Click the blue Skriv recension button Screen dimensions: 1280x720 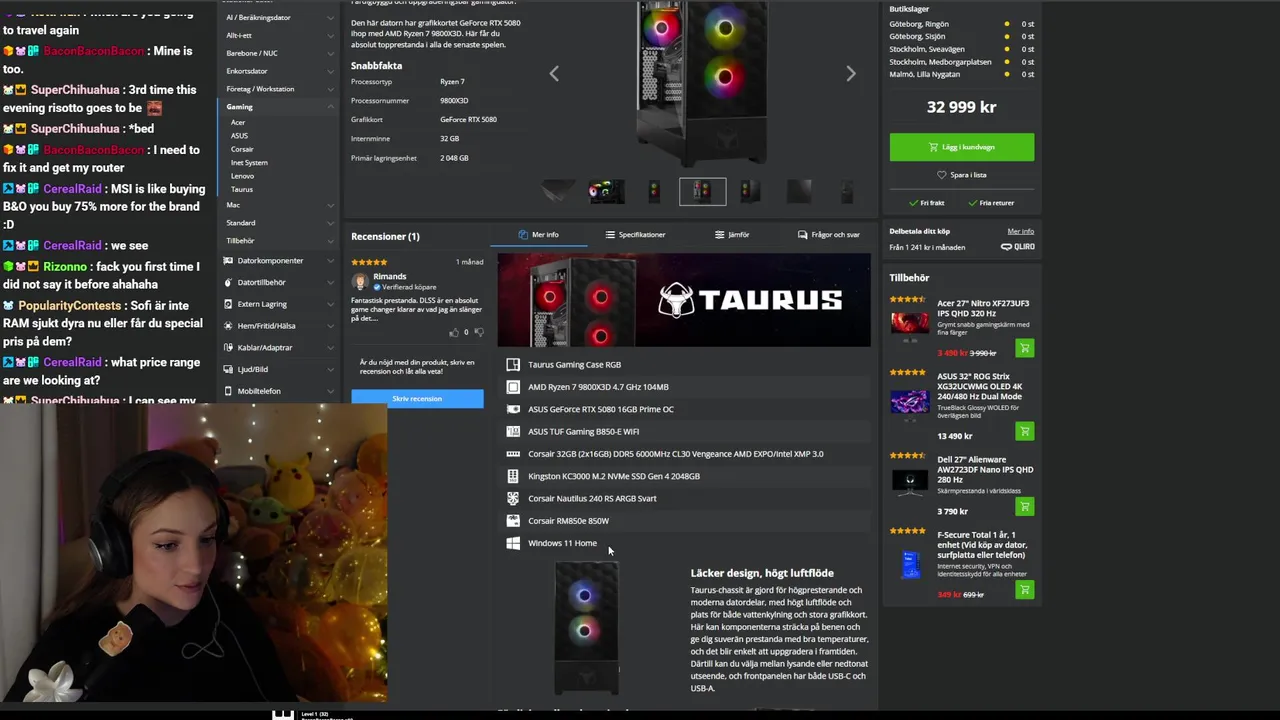(417, 399)
